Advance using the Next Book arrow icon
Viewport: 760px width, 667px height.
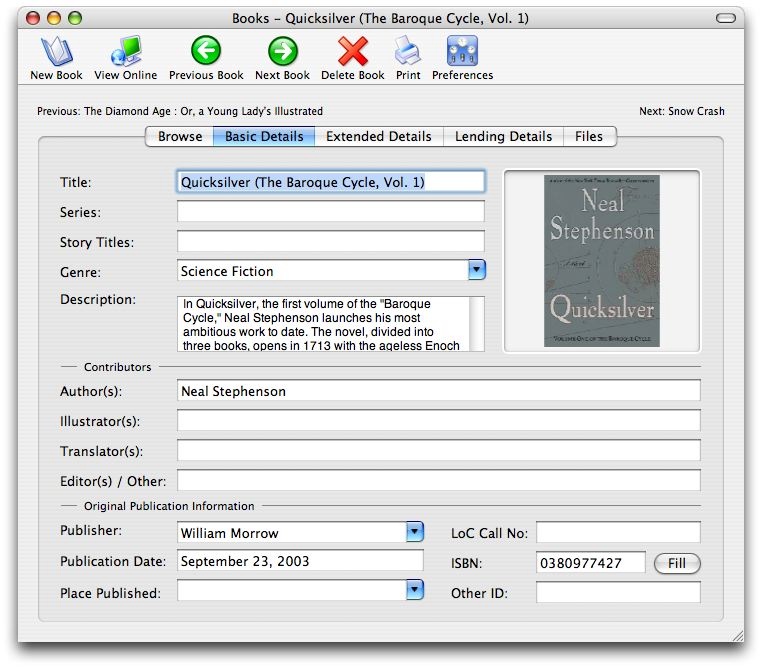point(283,50)
